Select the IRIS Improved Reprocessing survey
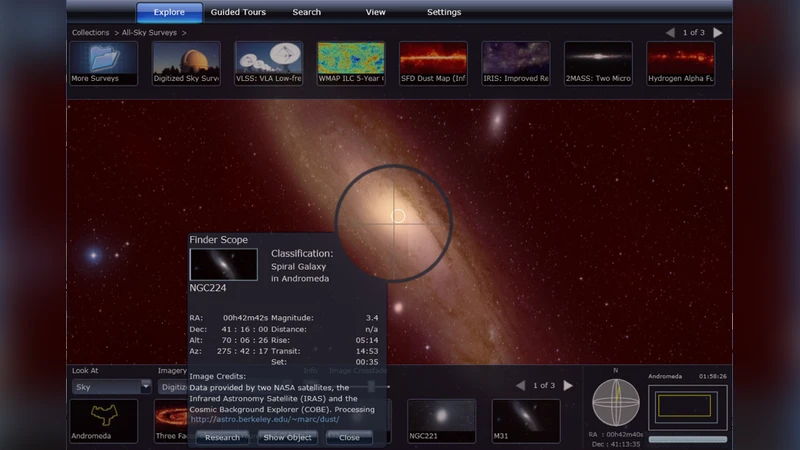The image size is (800, 450). pos(515,62)
